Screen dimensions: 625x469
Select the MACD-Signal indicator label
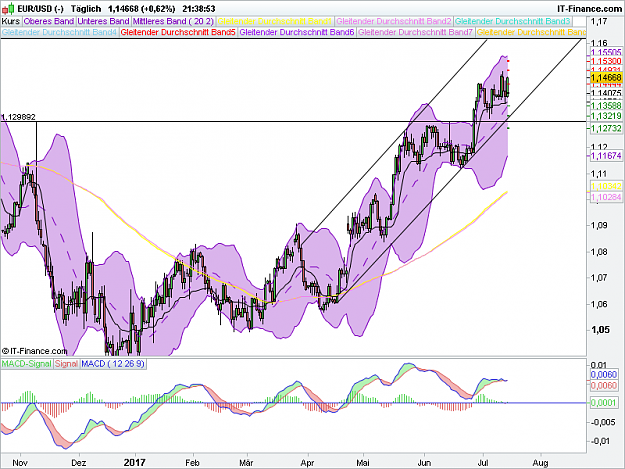[x=27, y=364]
